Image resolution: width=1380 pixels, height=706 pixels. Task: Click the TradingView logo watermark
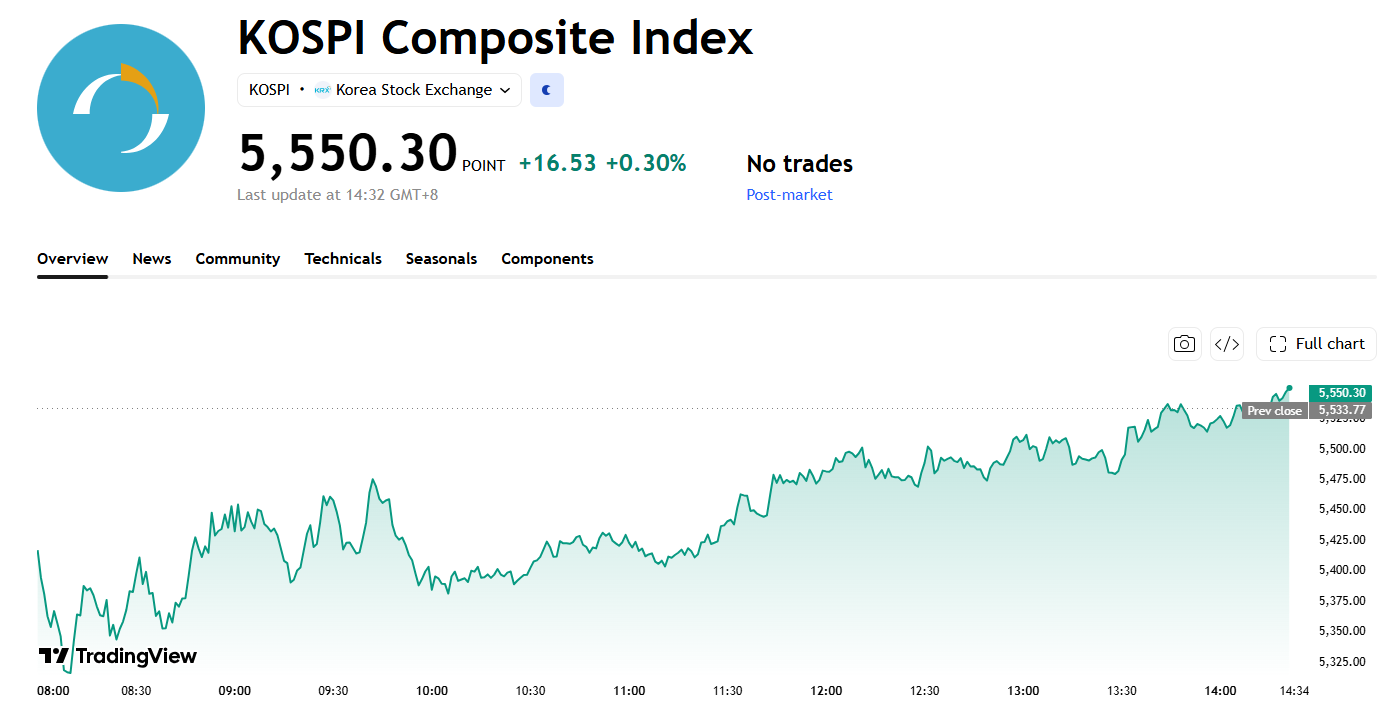click(118, 656)
